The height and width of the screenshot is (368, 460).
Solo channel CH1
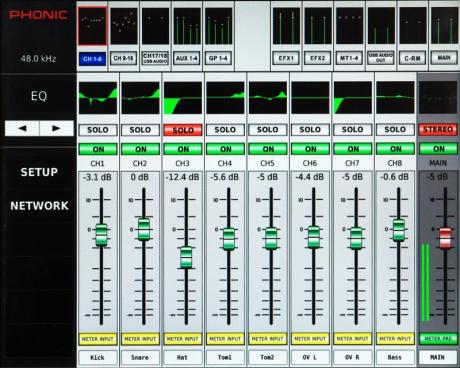98,130
